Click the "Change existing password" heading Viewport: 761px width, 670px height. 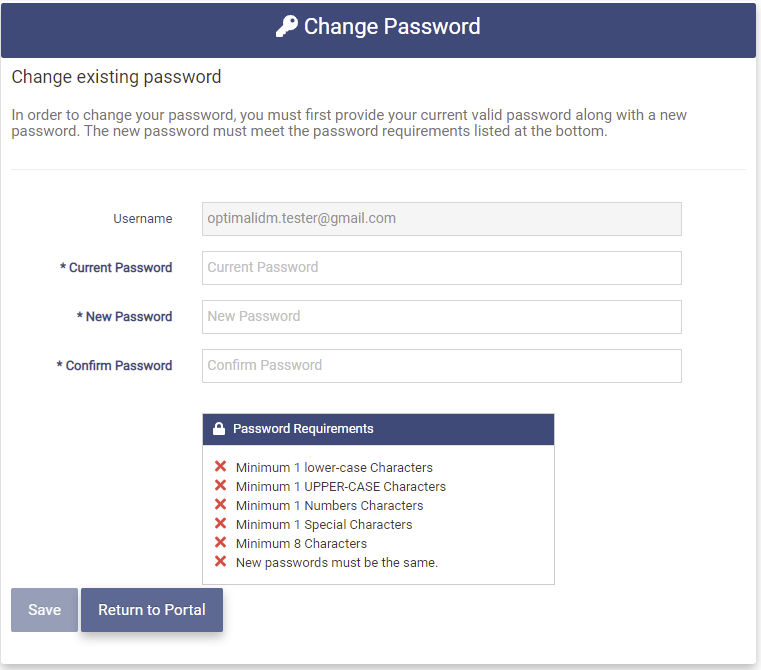pos(116,77)
